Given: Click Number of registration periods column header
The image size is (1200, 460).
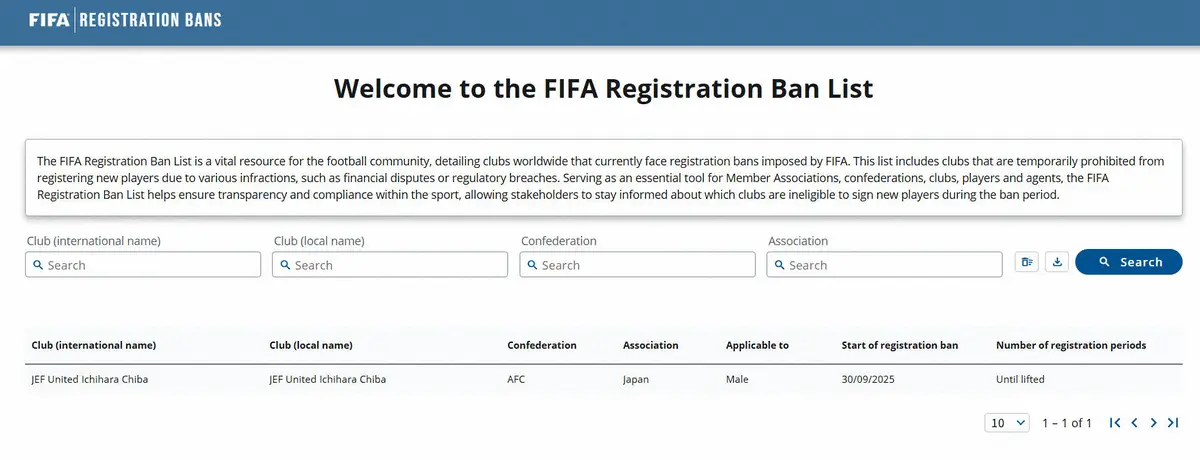Looking at the screenshot, I should click(x=1071, y=345).
